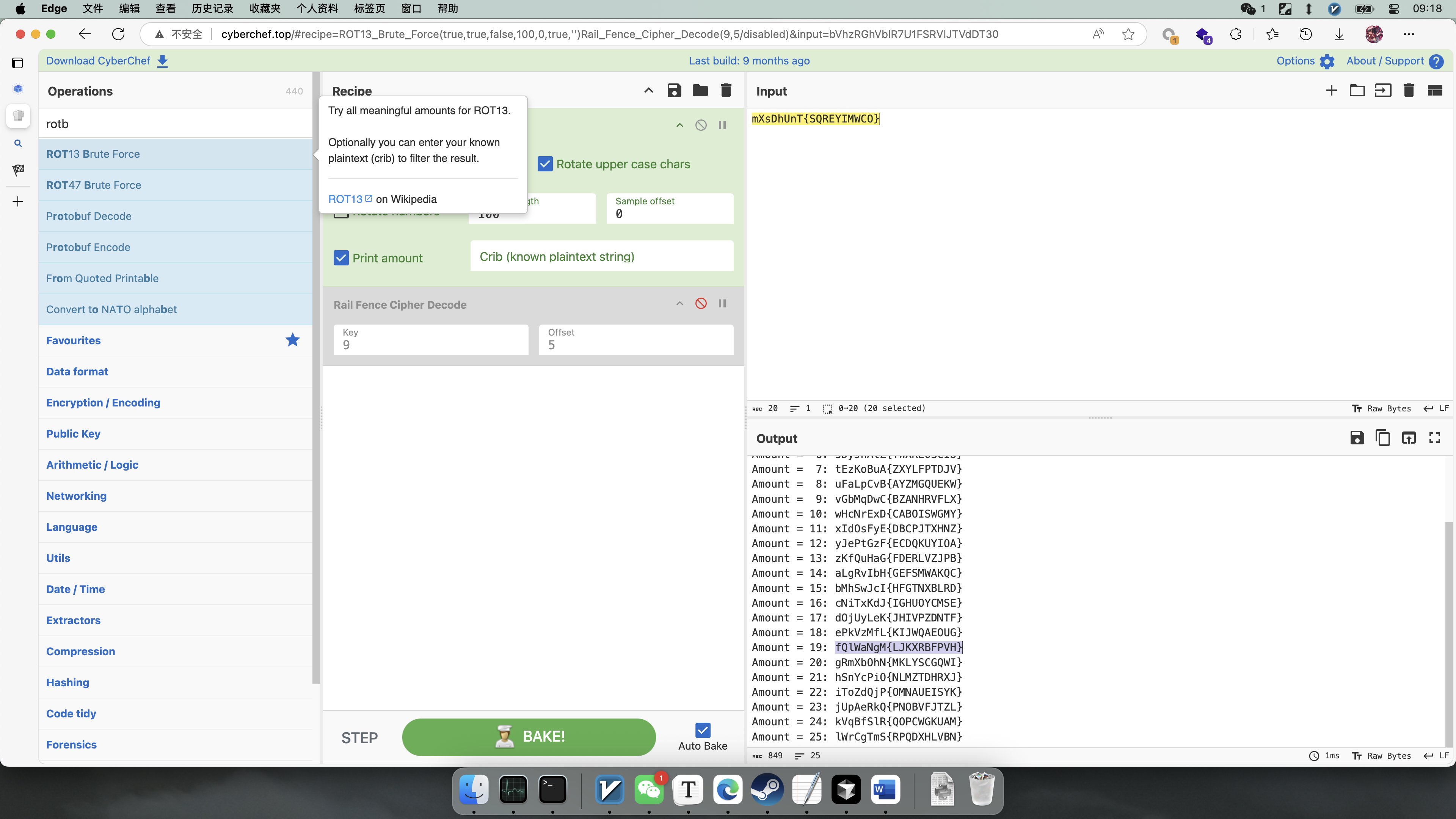Open About / Support
1456x819 pixels.
(1395, 61)
